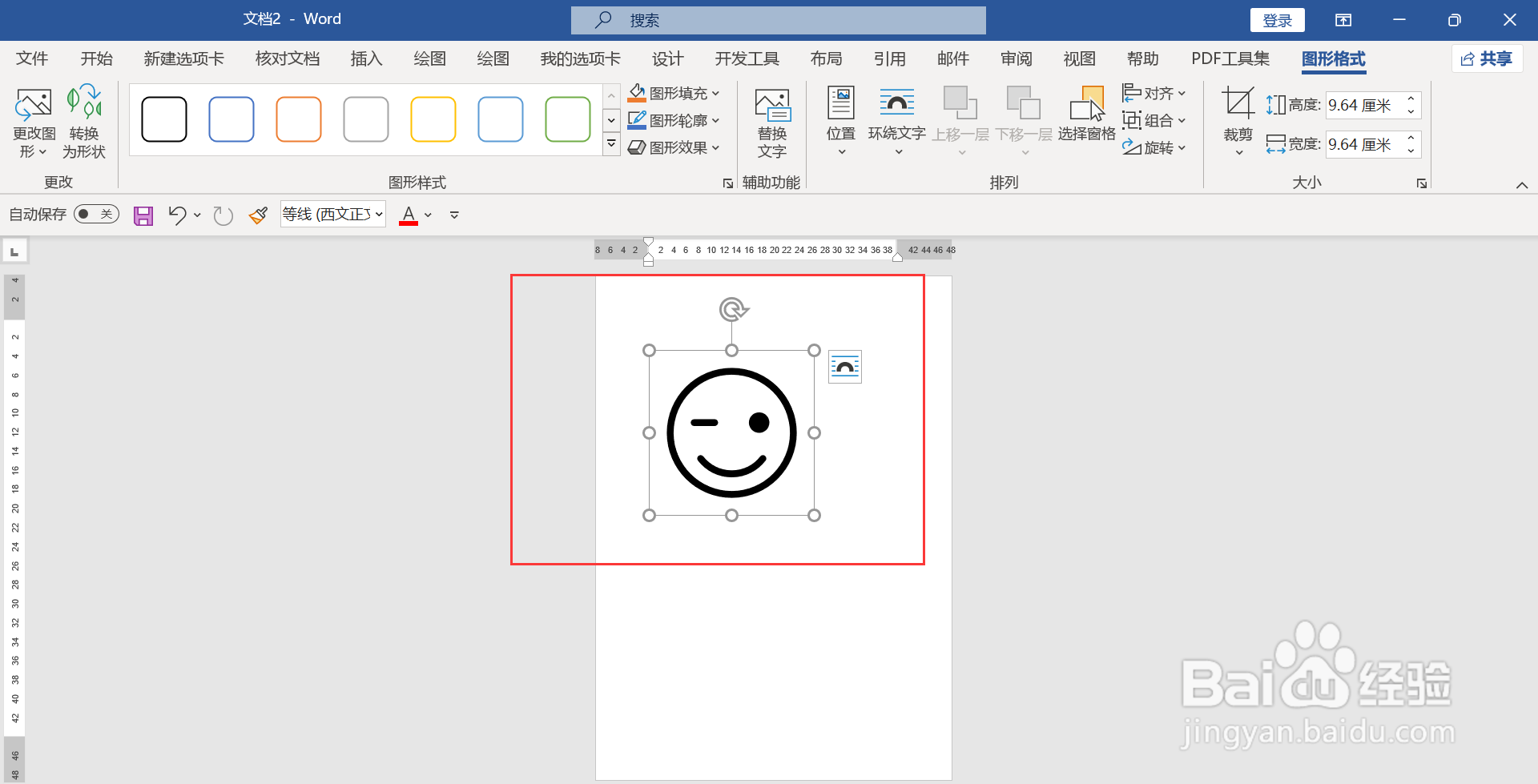The width and height of the screenshot is (1538, 784).
Task: Open the 环绕文字 wrap text ribbon button
Action: click(897, 123)
